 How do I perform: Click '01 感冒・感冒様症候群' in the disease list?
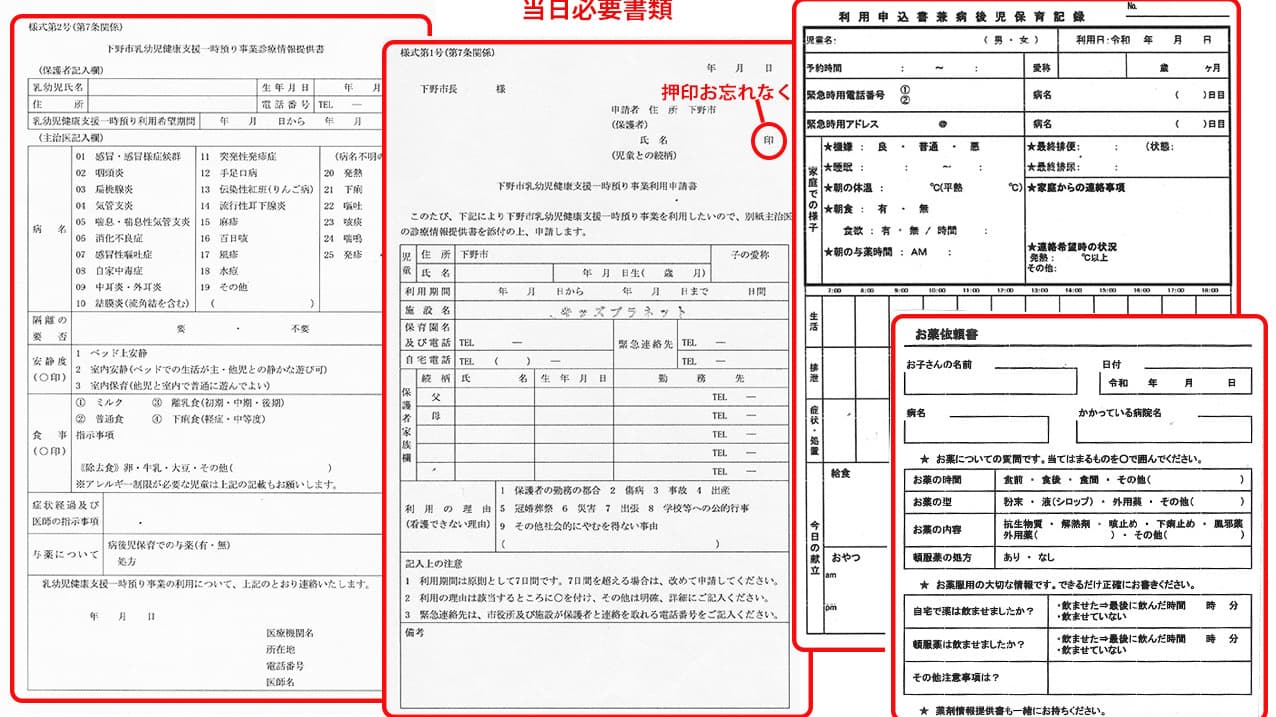[128, 157]
